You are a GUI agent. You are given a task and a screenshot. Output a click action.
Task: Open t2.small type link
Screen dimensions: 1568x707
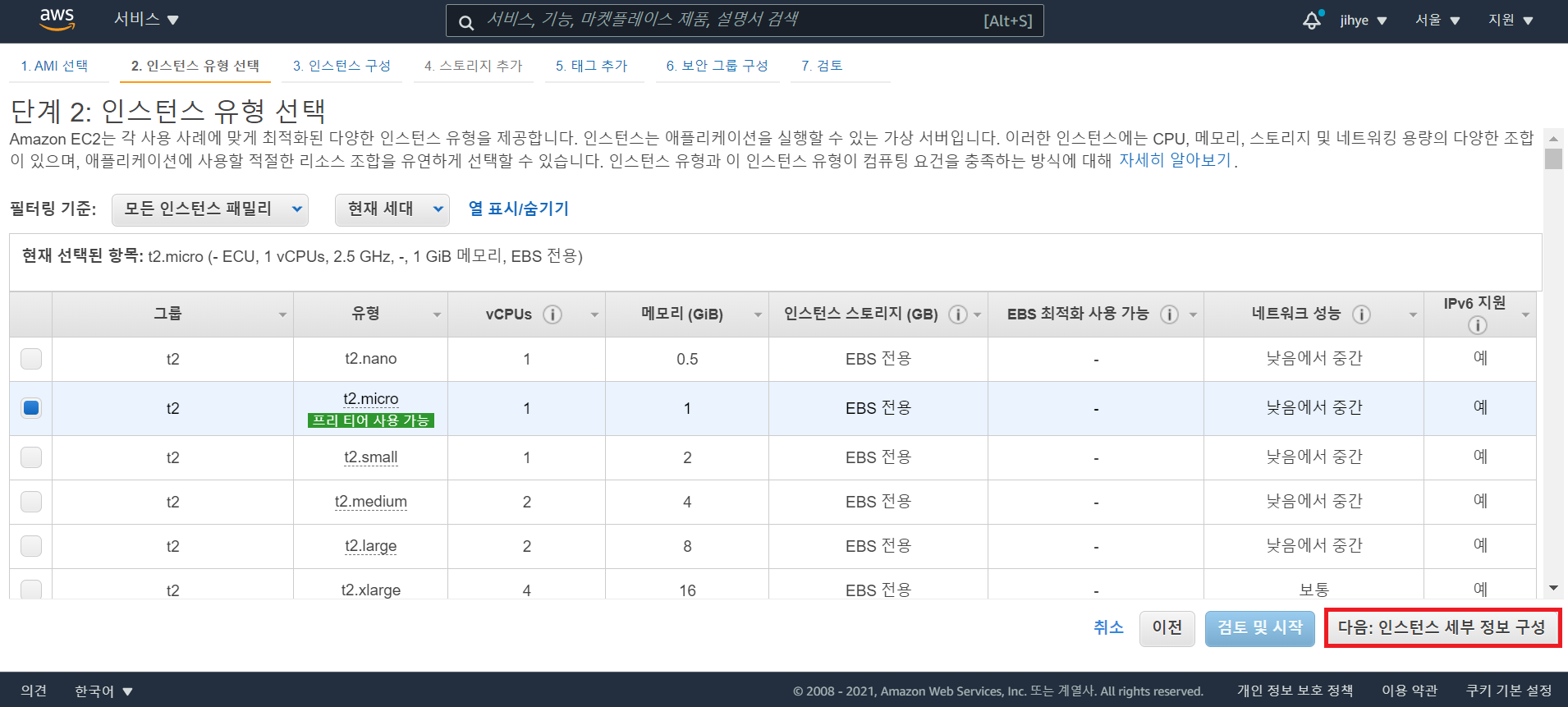pos(371,457)
